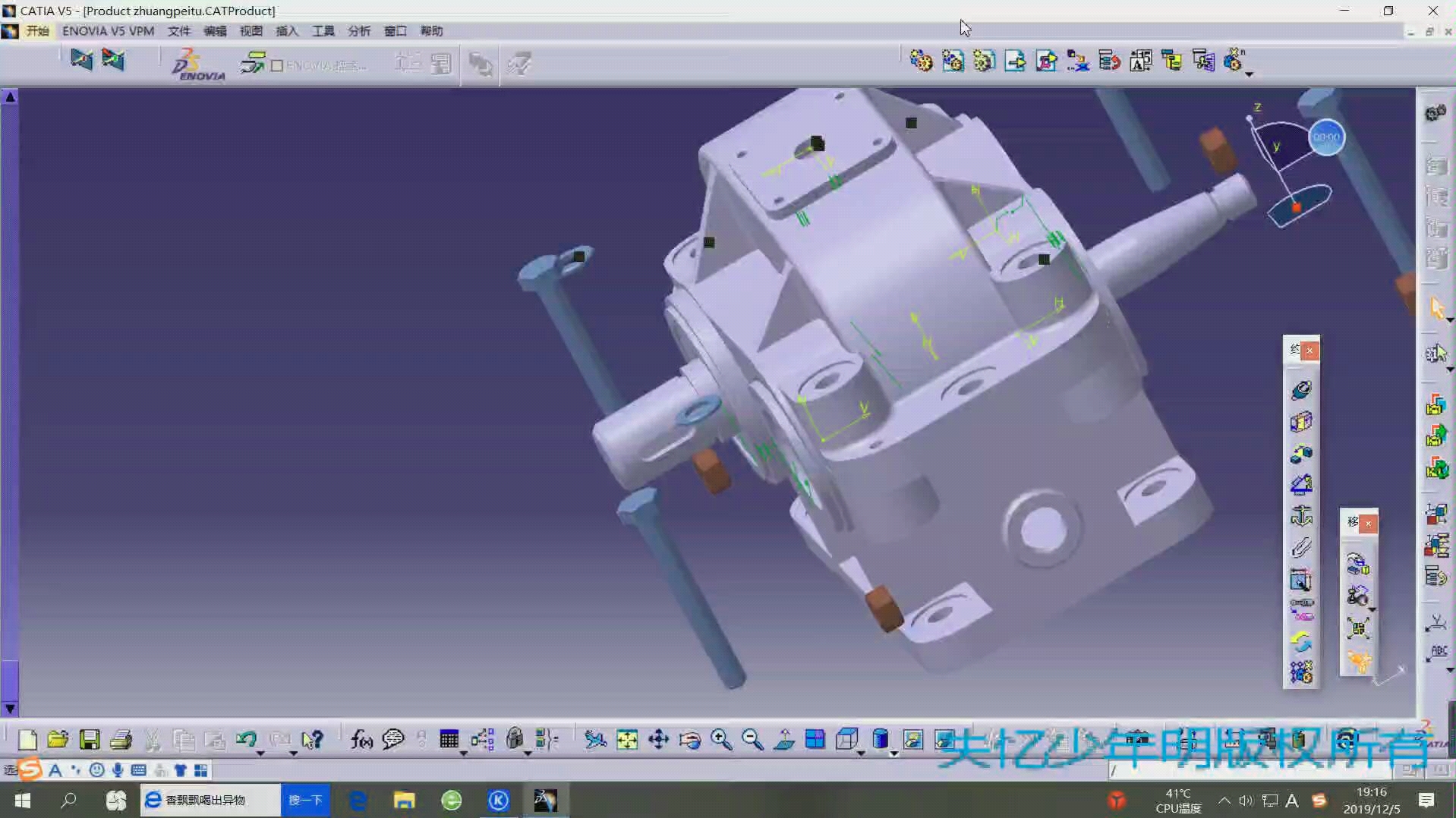
Task: Select the Coincidence constraint tool
Action: (1300, 389)
